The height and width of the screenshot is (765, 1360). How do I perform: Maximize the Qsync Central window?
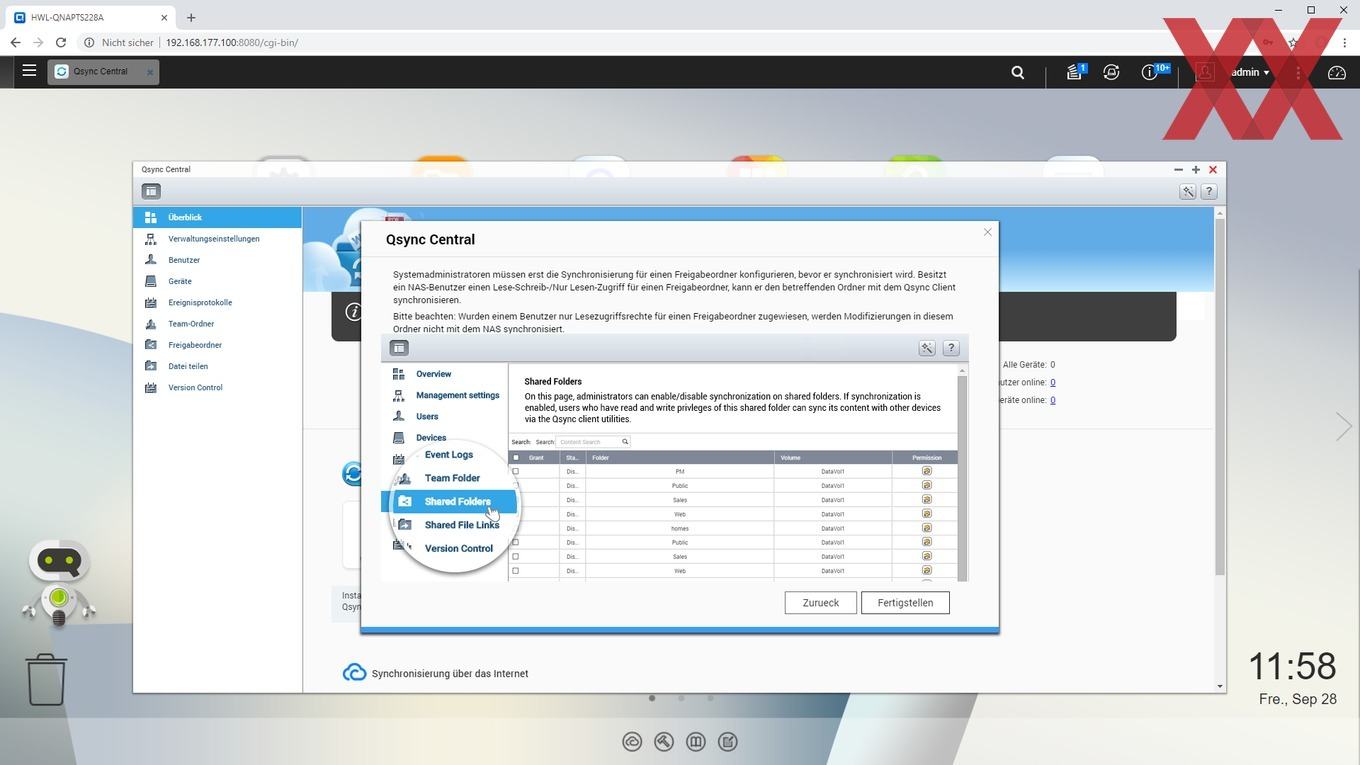1195,170
